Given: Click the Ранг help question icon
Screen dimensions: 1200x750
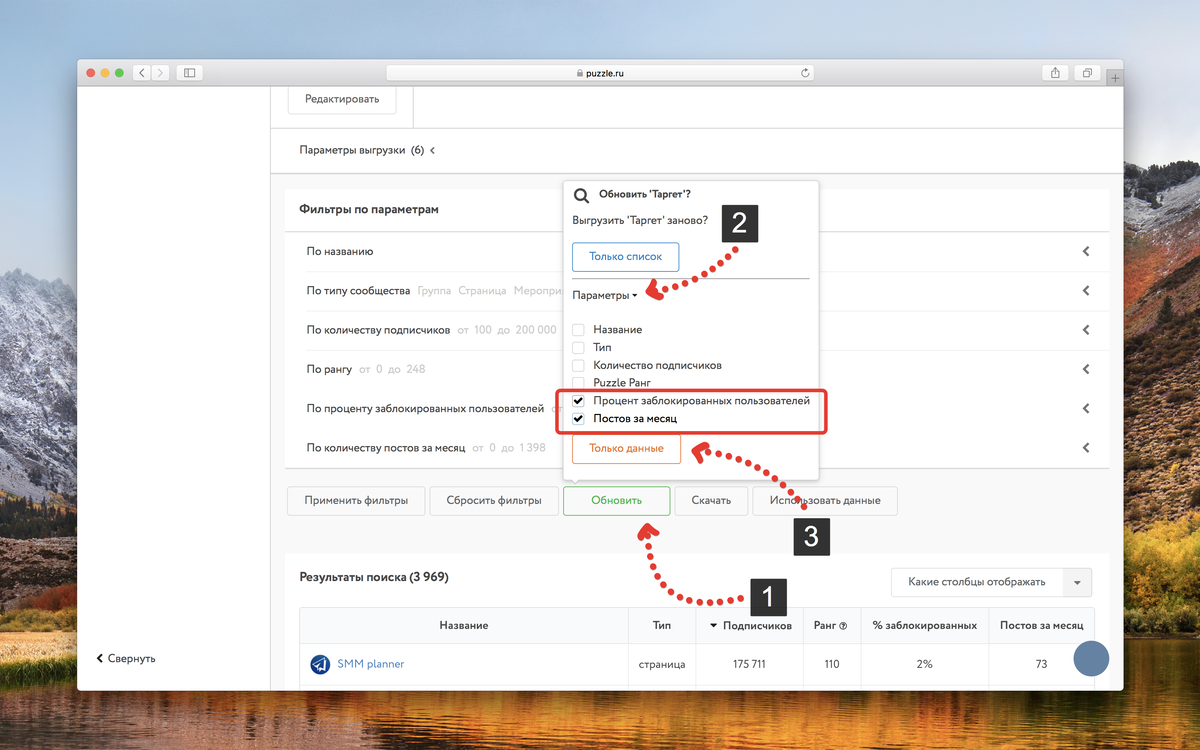Looking at the screenshot, I should 843,626.
